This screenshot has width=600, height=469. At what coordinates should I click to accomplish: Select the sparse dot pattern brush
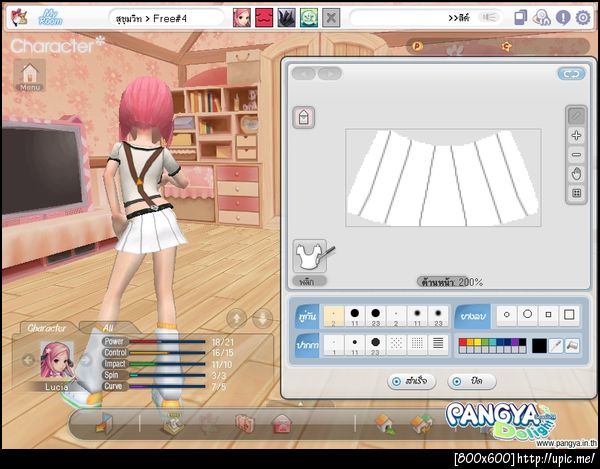[x=396, y=344]
